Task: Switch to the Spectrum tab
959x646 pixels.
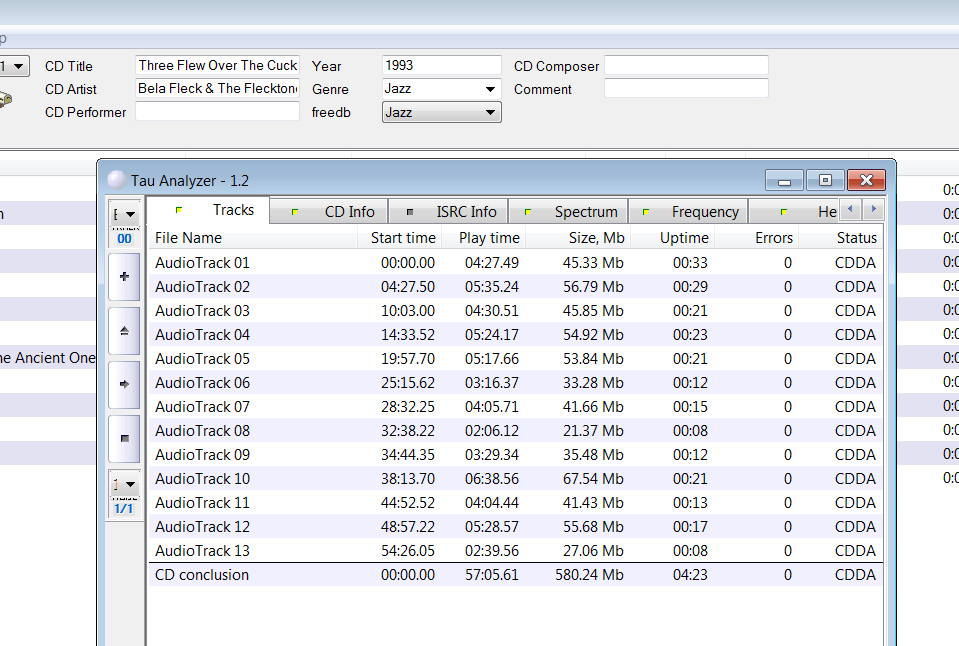Action: (x=568, y=212)
